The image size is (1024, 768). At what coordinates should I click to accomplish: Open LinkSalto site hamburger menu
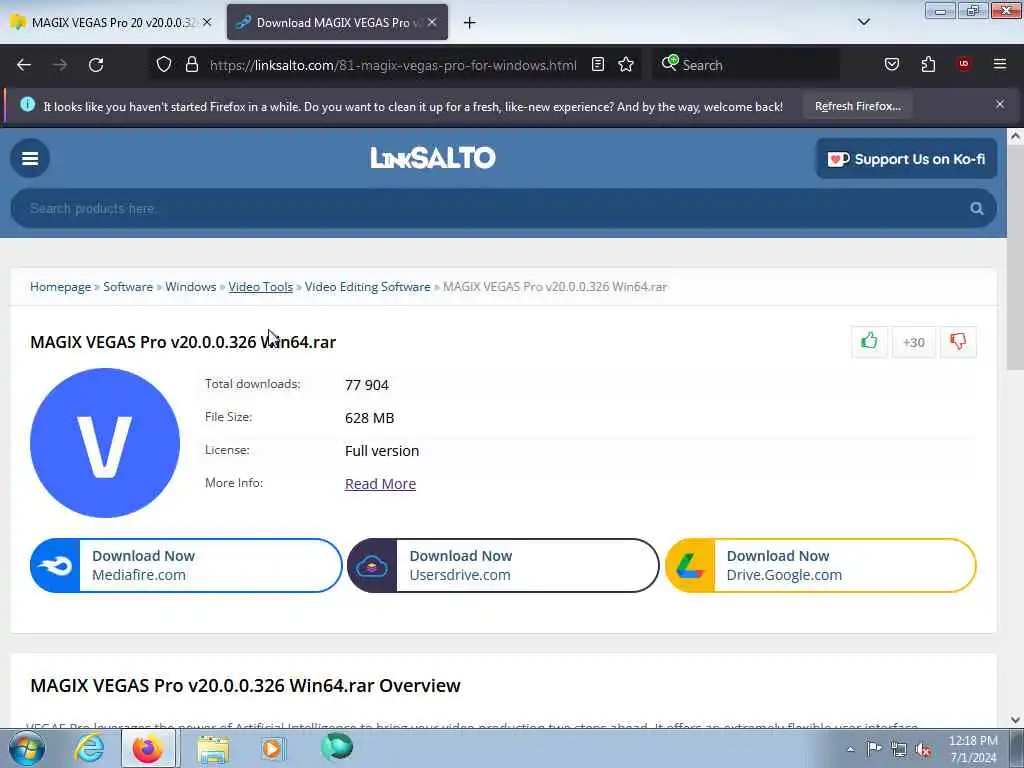tap(30, 158)
